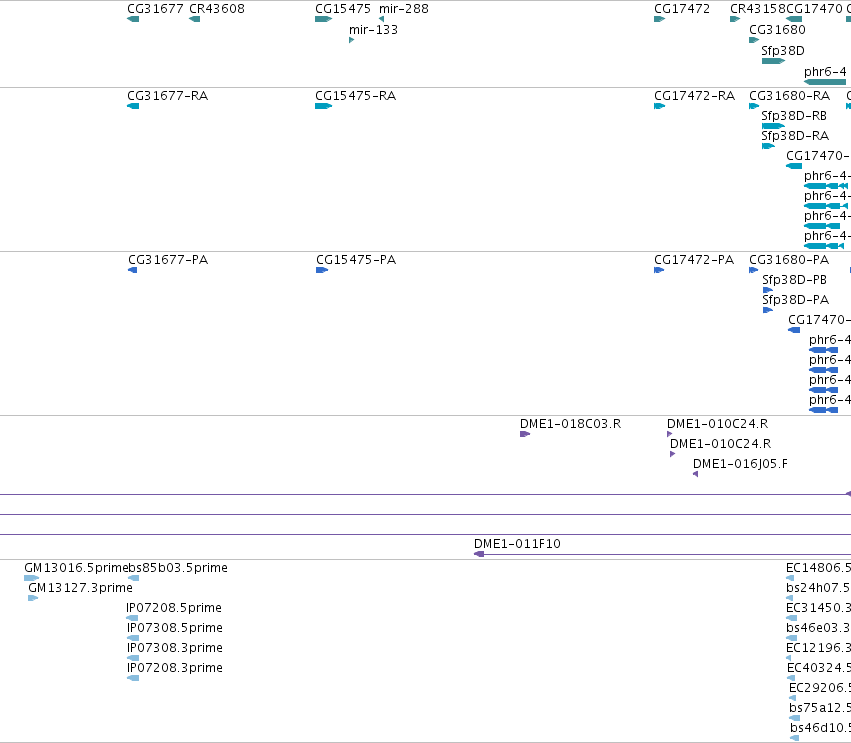
Task: Open transcript CG31680-RA label
Action: click(x=790, y=96)
